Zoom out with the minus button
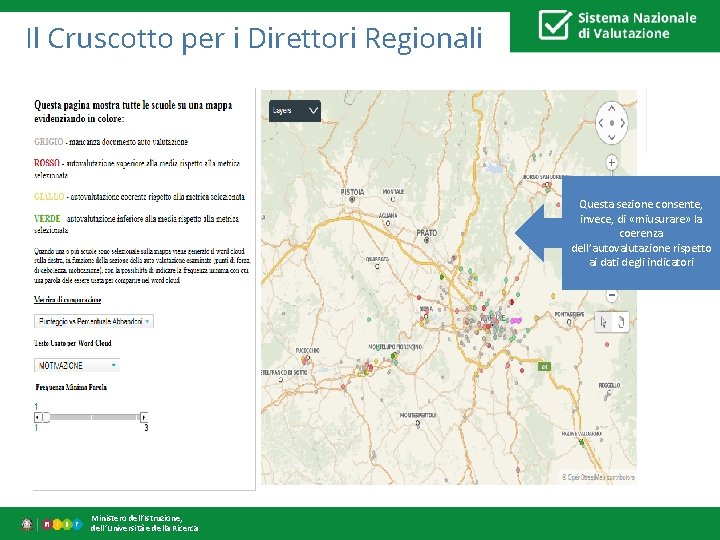Viewport: 720px width, 540px height. [612, 295]
